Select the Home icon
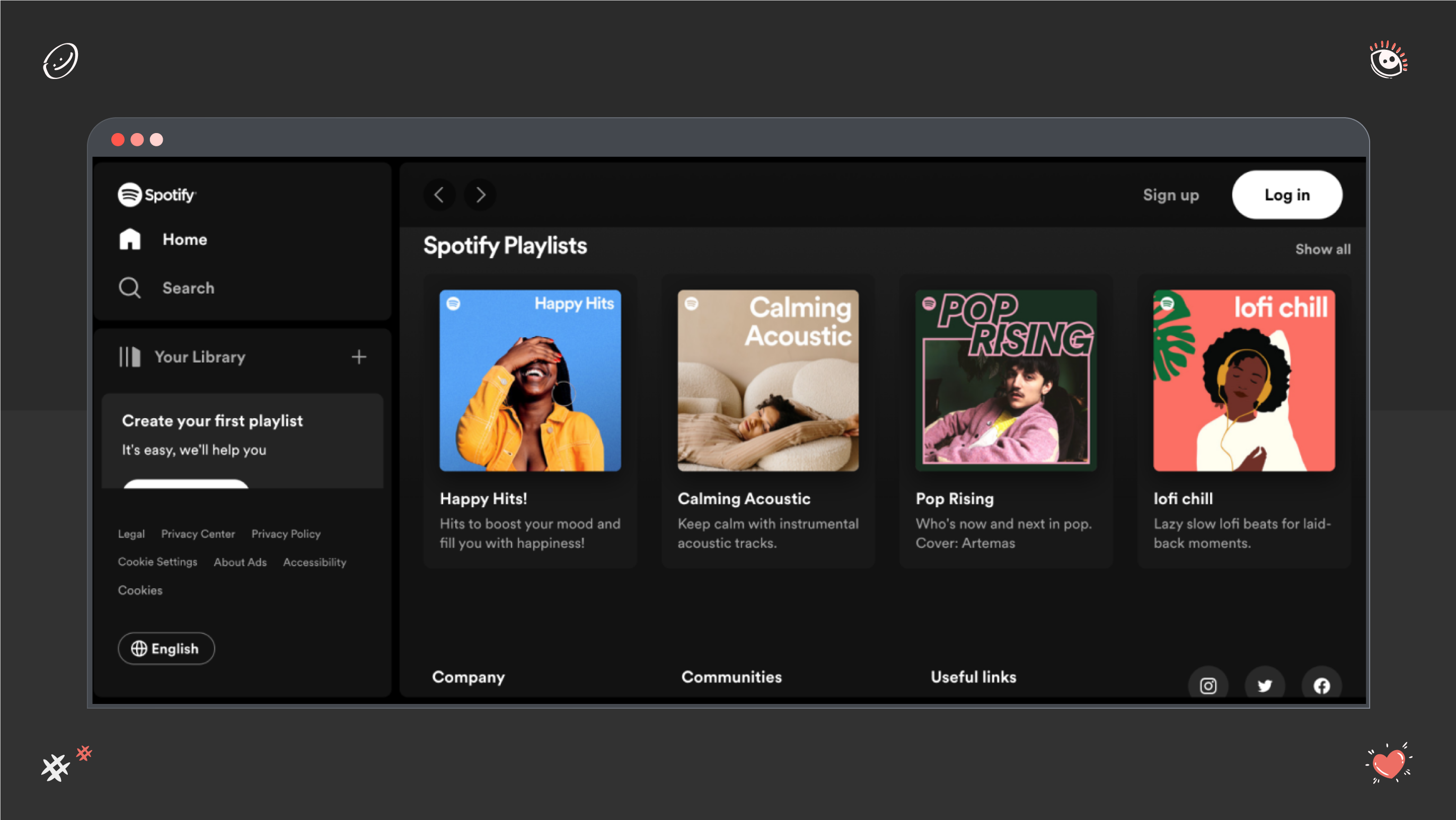 130,239
